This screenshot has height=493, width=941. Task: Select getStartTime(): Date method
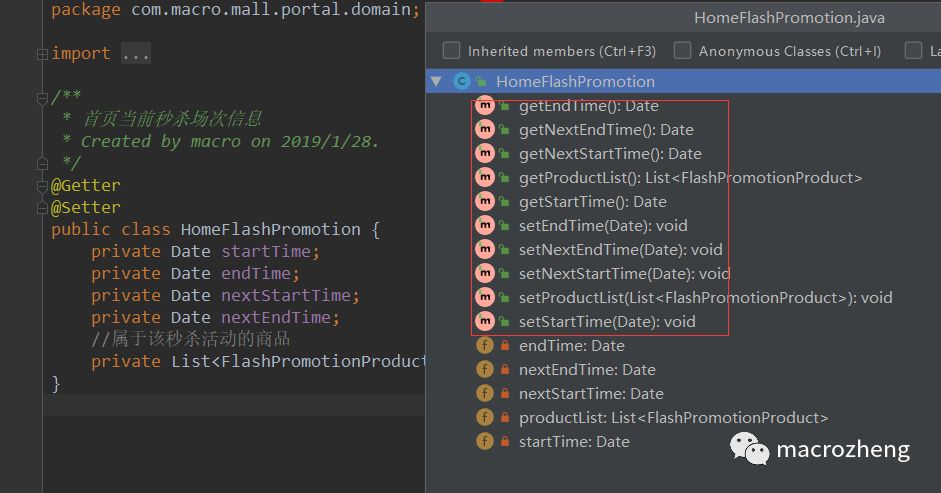point(593,202)
